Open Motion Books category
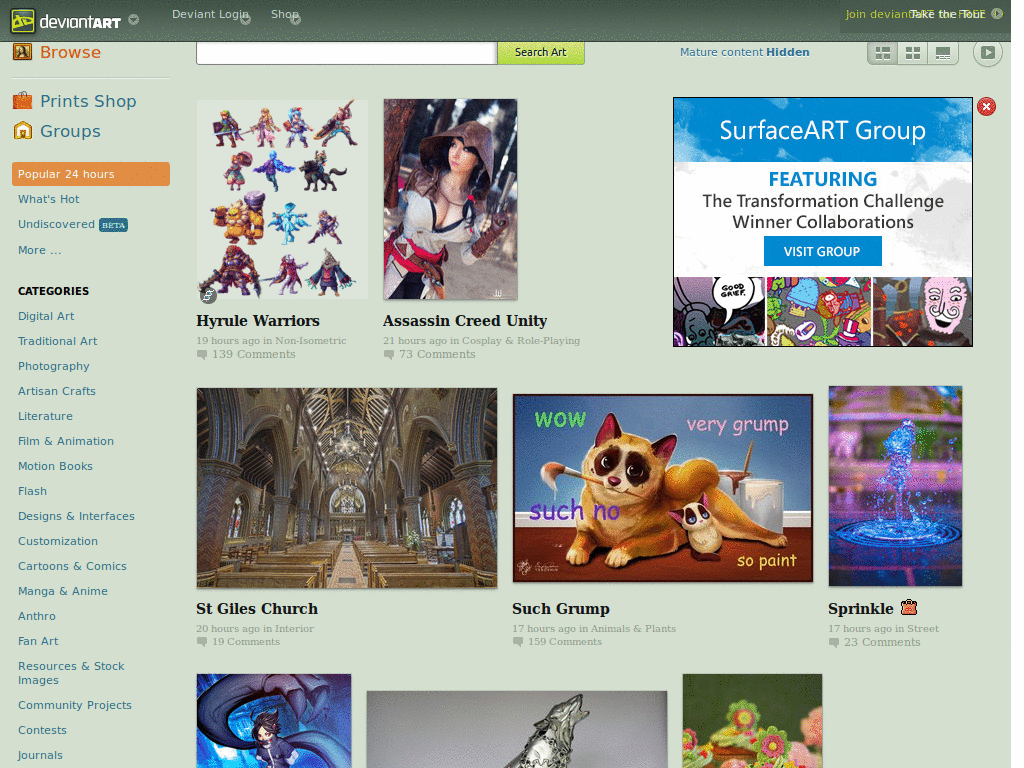The width and height of the screenshot is (1024, 768). (x=56, y=466)
